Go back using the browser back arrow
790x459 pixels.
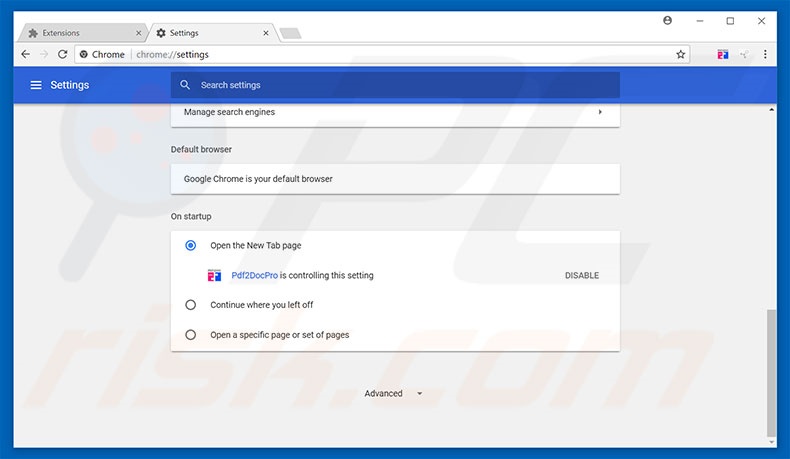click(26, 54)
